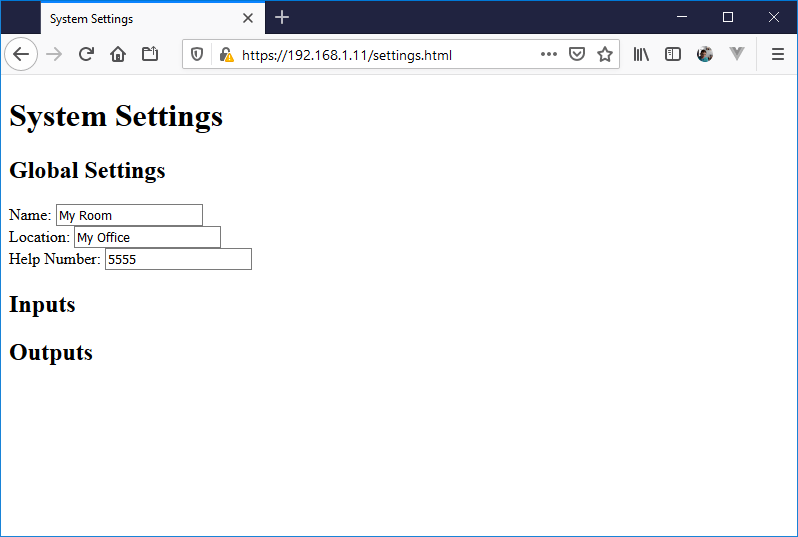The image size is (798, 537).
Task: Click the Location field containing My Office
Action: 147,237
